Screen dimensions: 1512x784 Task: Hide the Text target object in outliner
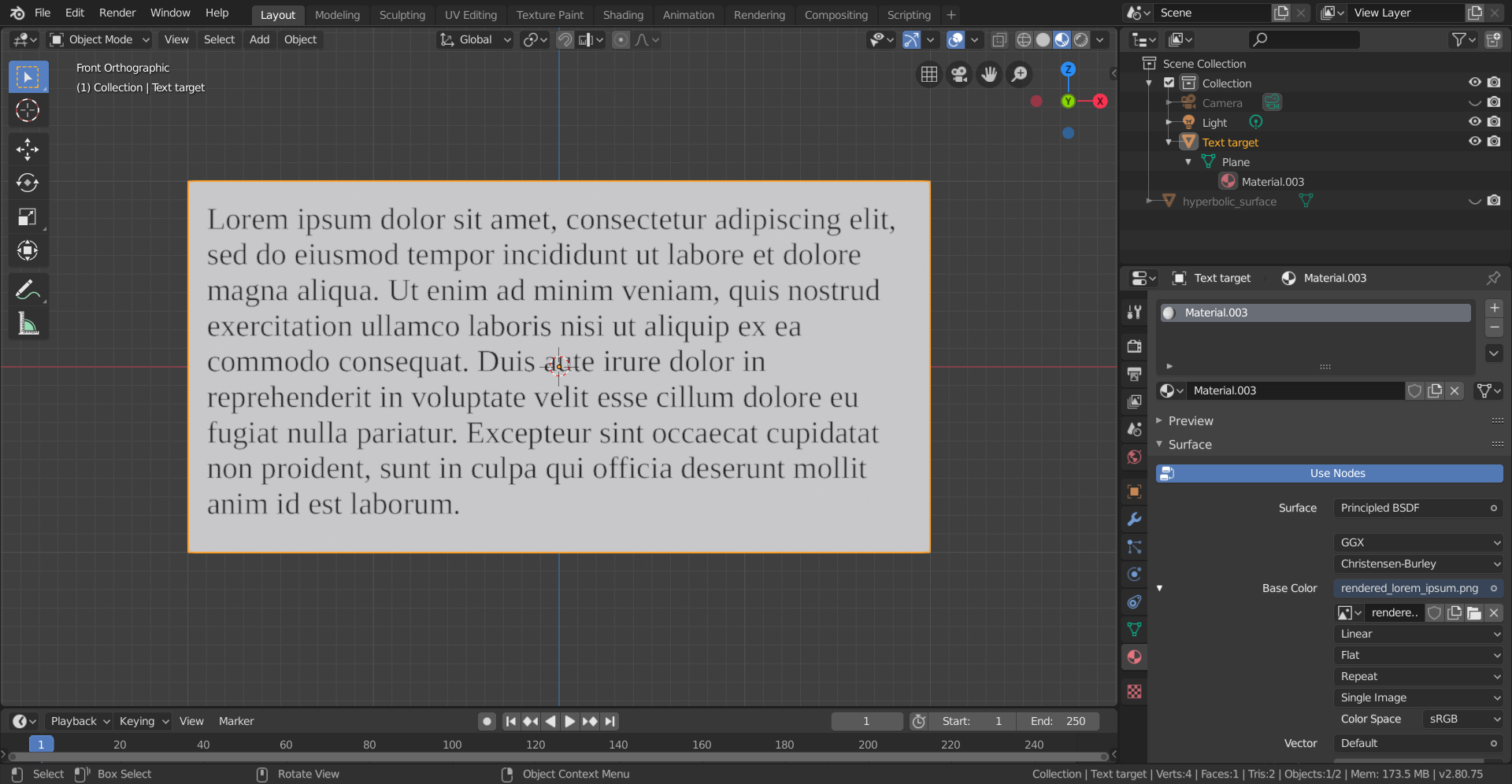click(x=1474, y=142)
